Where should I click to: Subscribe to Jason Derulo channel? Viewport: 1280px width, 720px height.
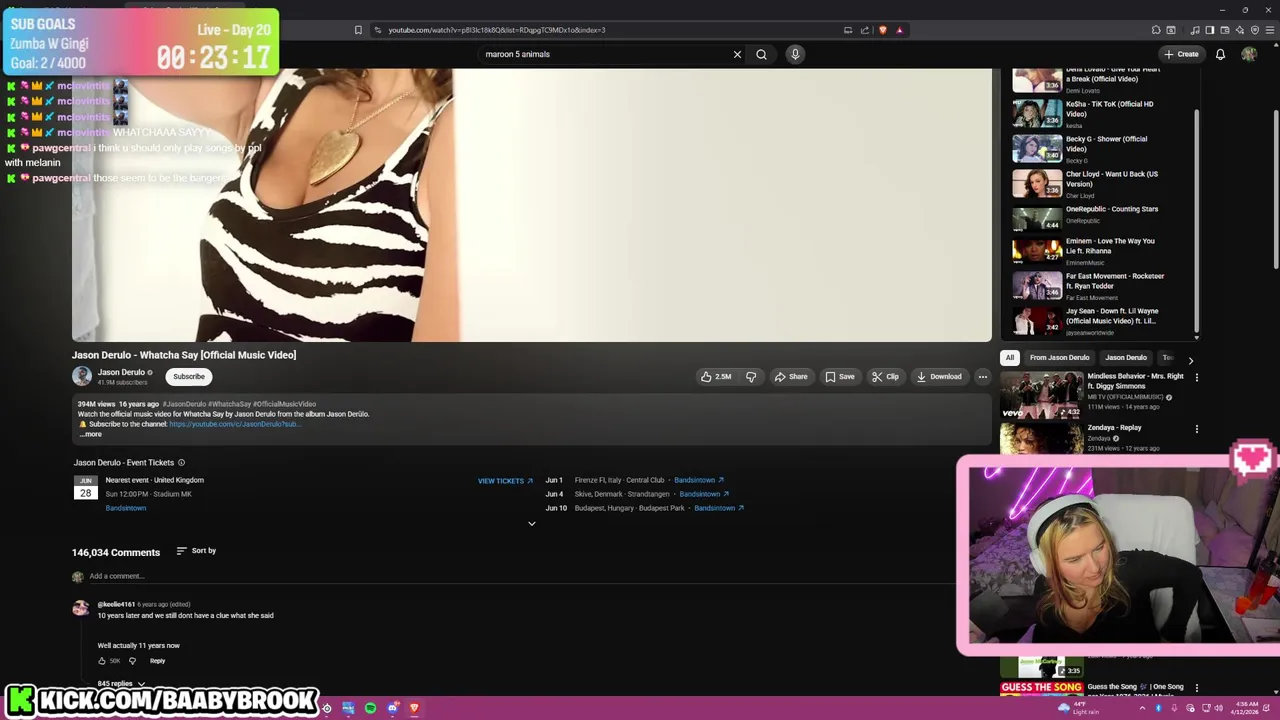click(x=188, y=377)
